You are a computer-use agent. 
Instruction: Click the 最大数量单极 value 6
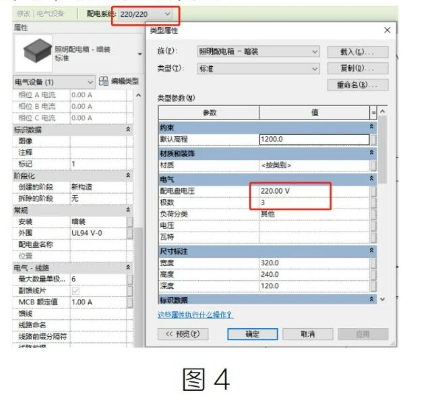99,279
